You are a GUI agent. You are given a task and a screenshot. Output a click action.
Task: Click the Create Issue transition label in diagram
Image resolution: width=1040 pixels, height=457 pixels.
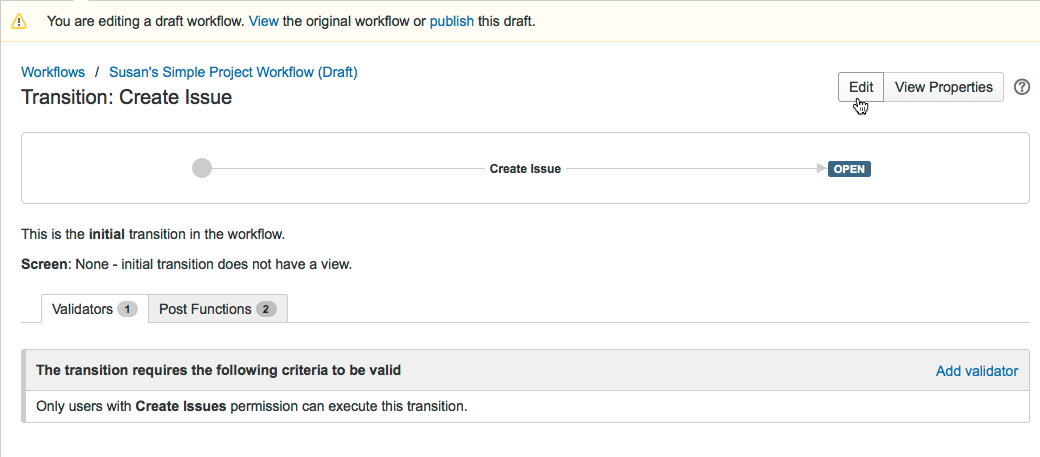coord(525,169)
